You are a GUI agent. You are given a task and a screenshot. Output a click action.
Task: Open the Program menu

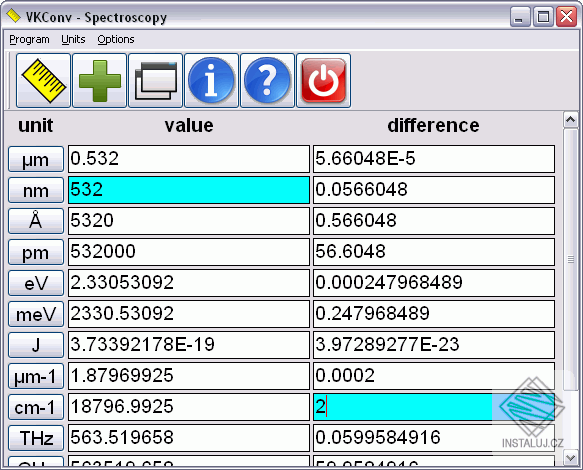click(29, 39)
